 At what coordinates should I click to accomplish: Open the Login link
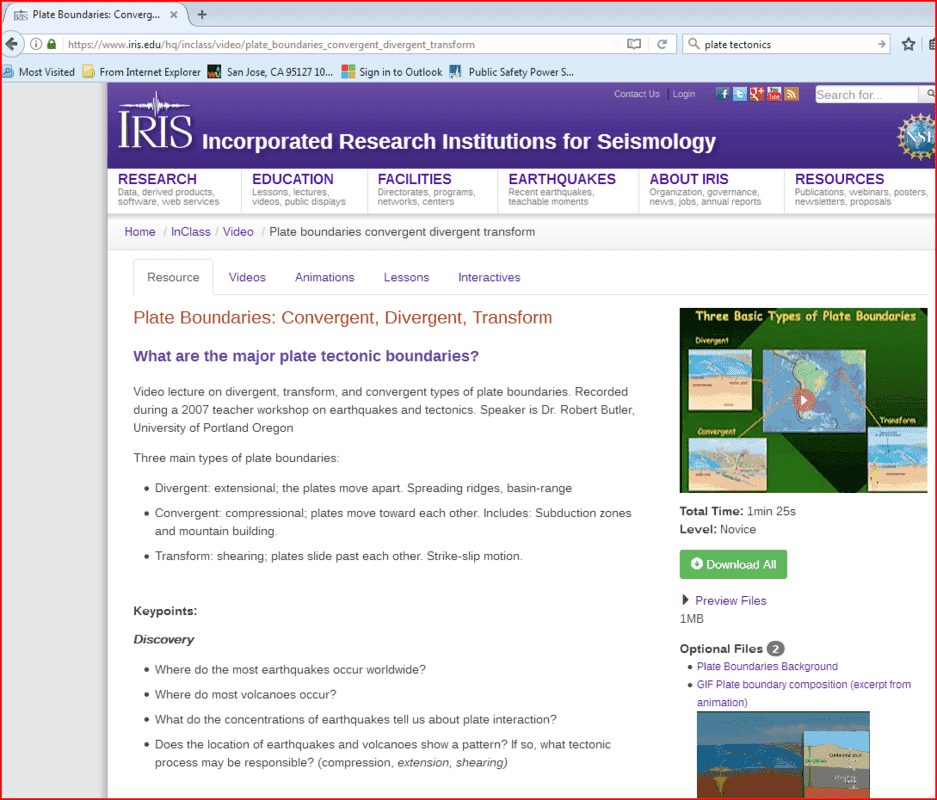(684, 94)
